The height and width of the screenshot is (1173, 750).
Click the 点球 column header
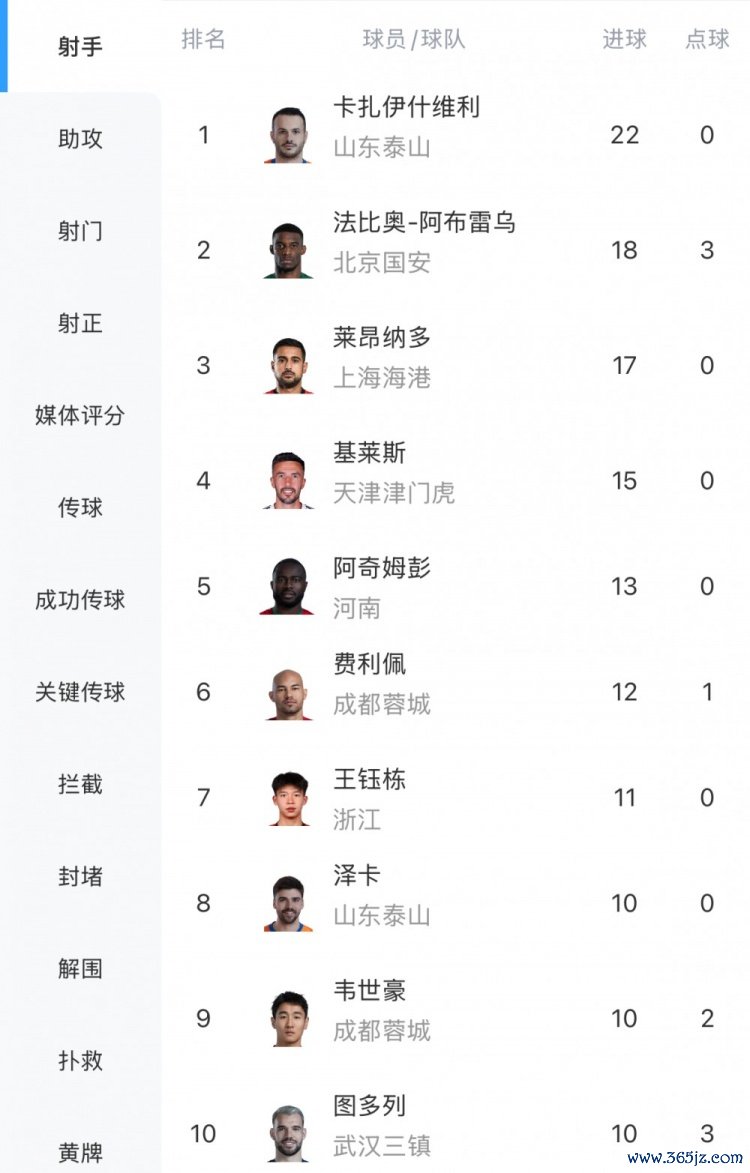coord(707,40)
